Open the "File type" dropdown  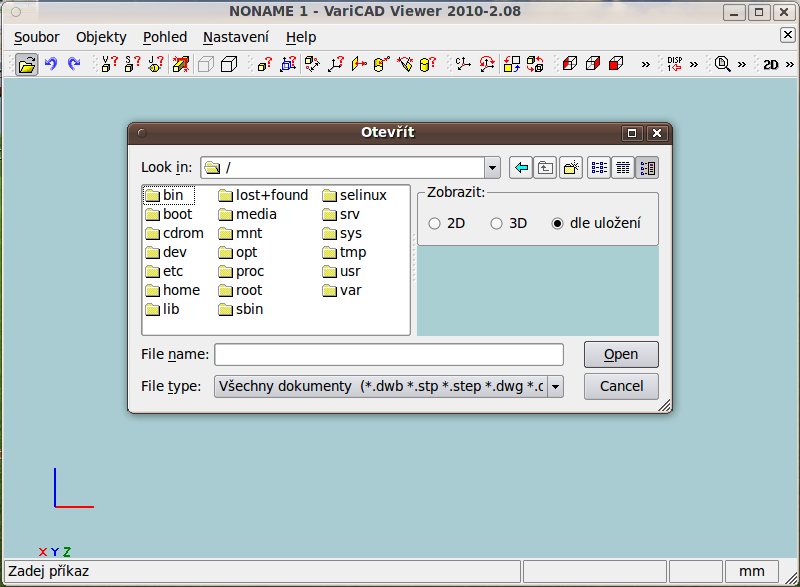pyautogui.click(x=556, y=387)
